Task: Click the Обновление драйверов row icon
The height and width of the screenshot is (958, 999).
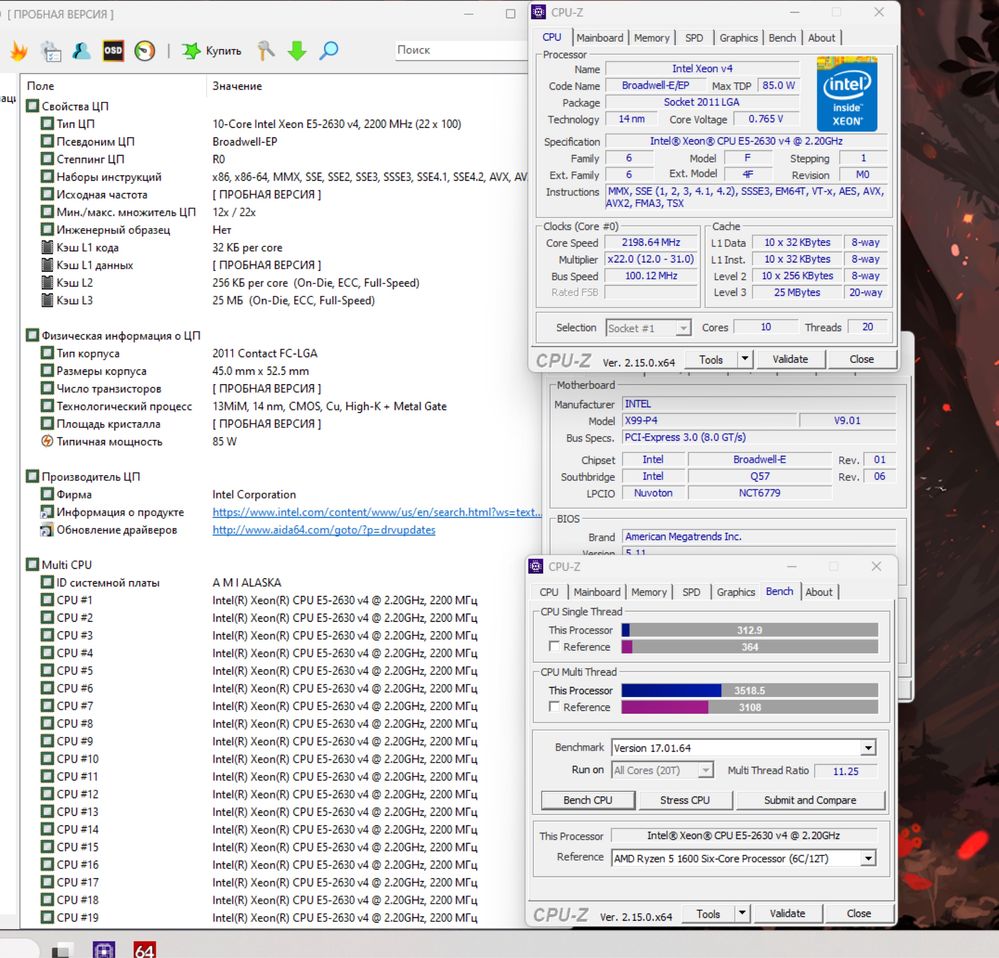Action: [x=47, y=530]
